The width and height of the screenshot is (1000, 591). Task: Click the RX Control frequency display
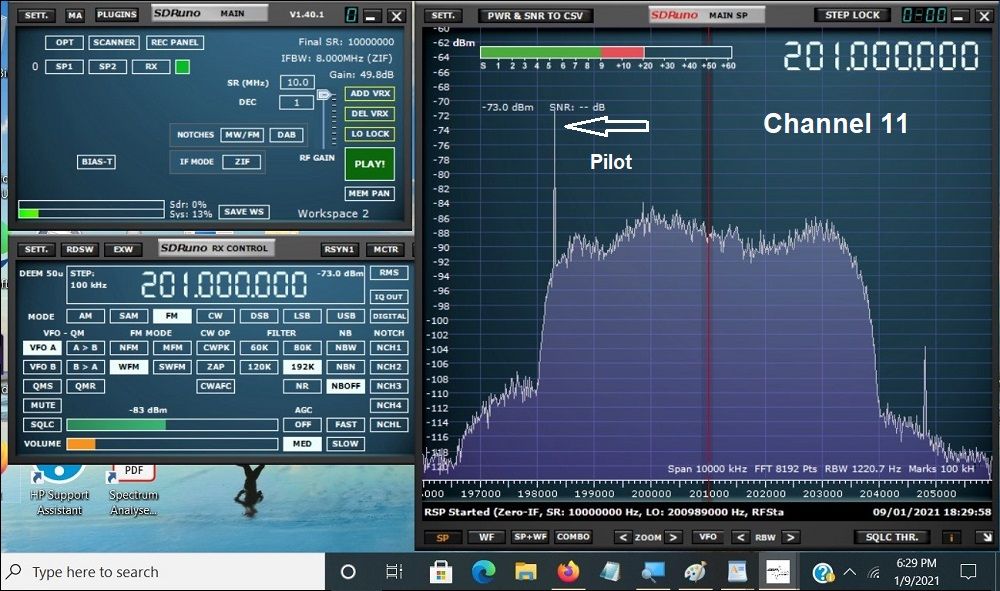coord(224,284)
